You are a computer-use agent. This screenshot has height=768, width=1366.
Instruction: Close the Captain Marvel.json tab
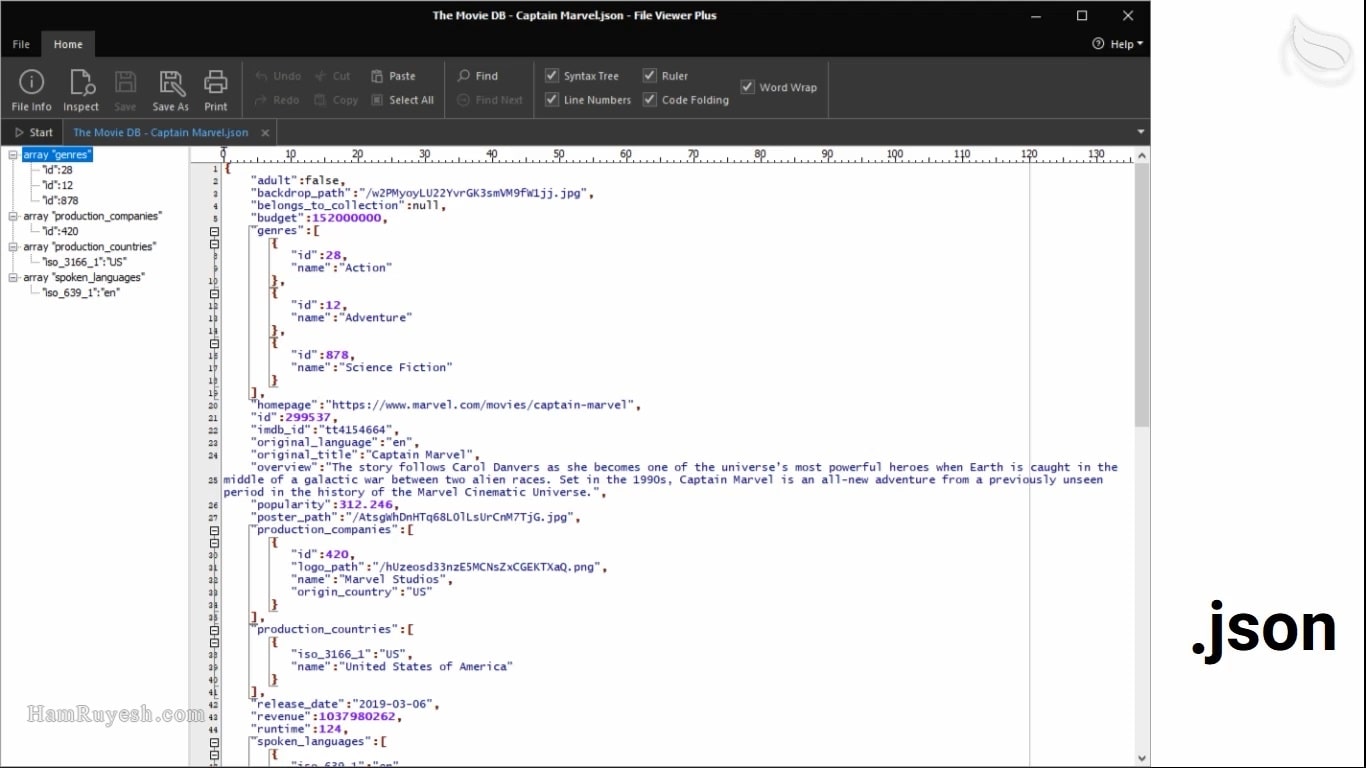click(265, 133)
